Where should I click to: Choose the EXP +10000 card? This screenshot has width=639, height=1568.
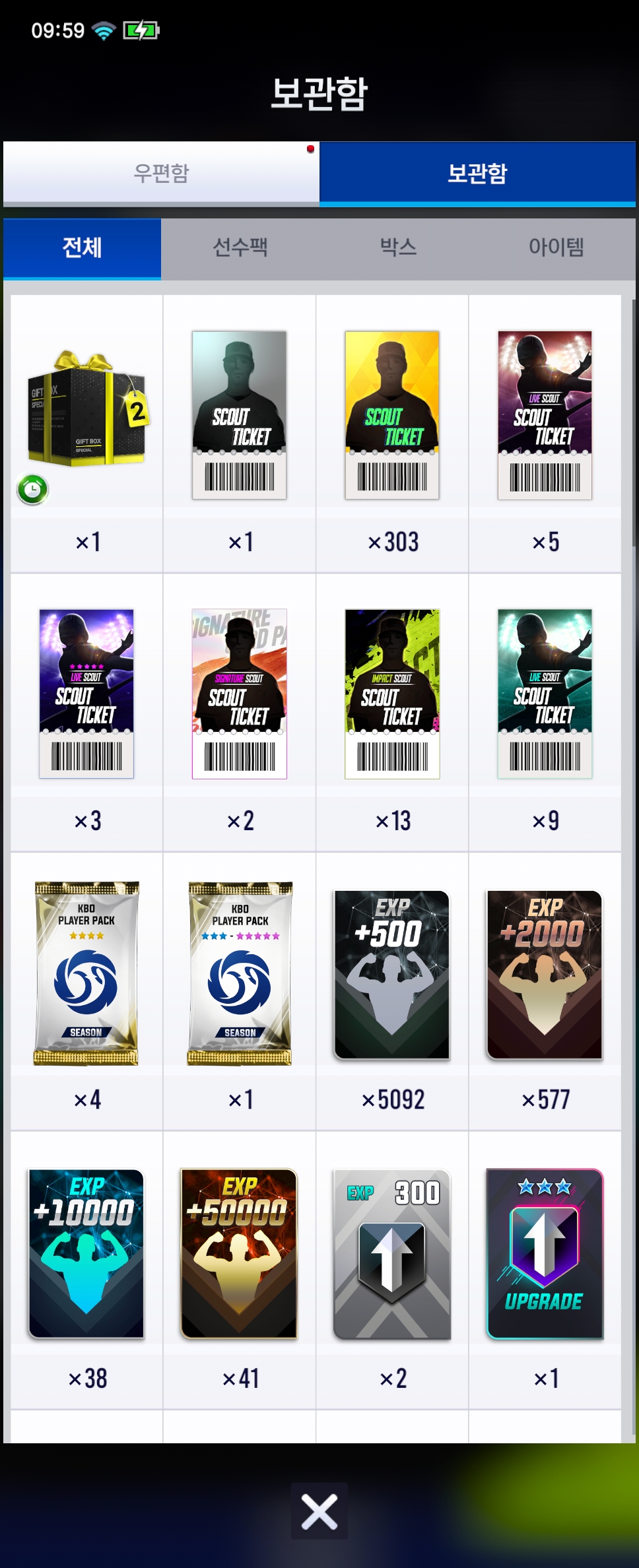[x=86, y=1253]
